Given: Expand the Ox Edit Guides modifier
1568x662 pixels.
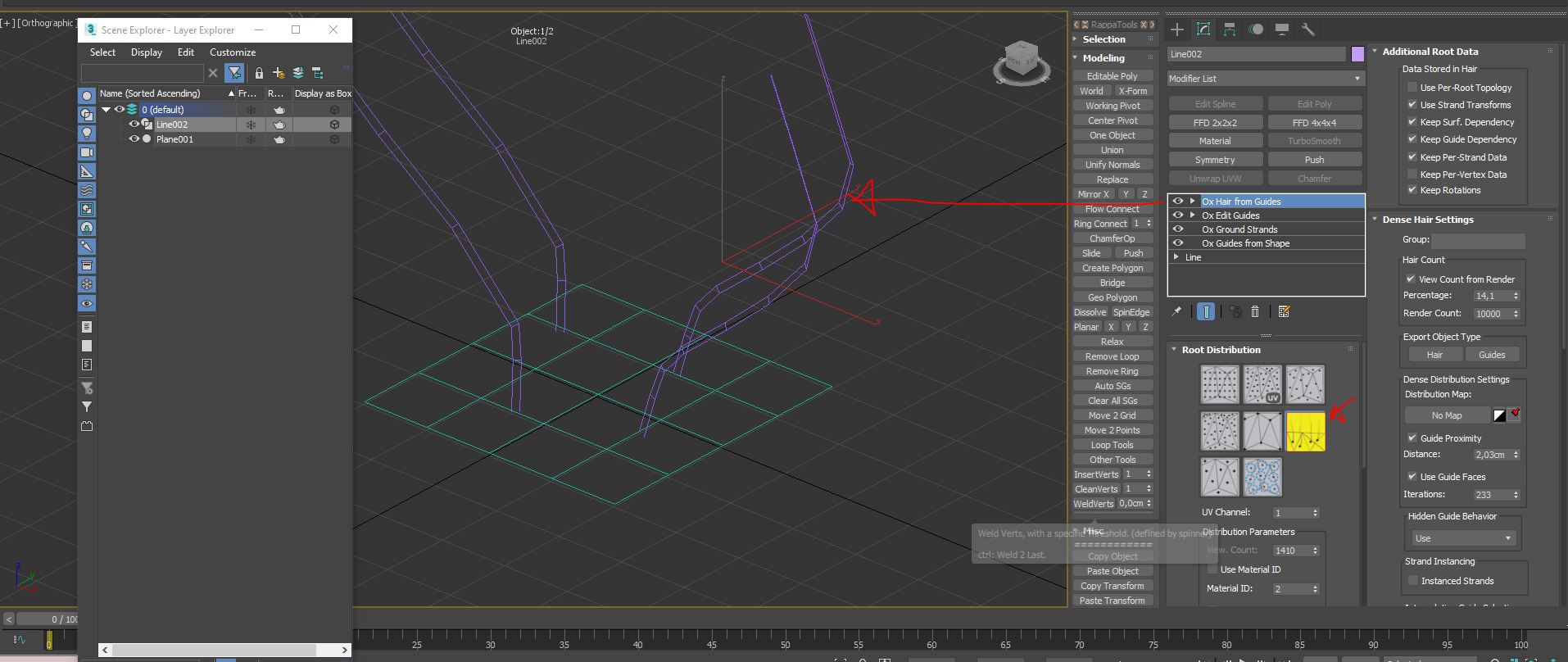Looking at the screenshot, I should [1193, 215].
